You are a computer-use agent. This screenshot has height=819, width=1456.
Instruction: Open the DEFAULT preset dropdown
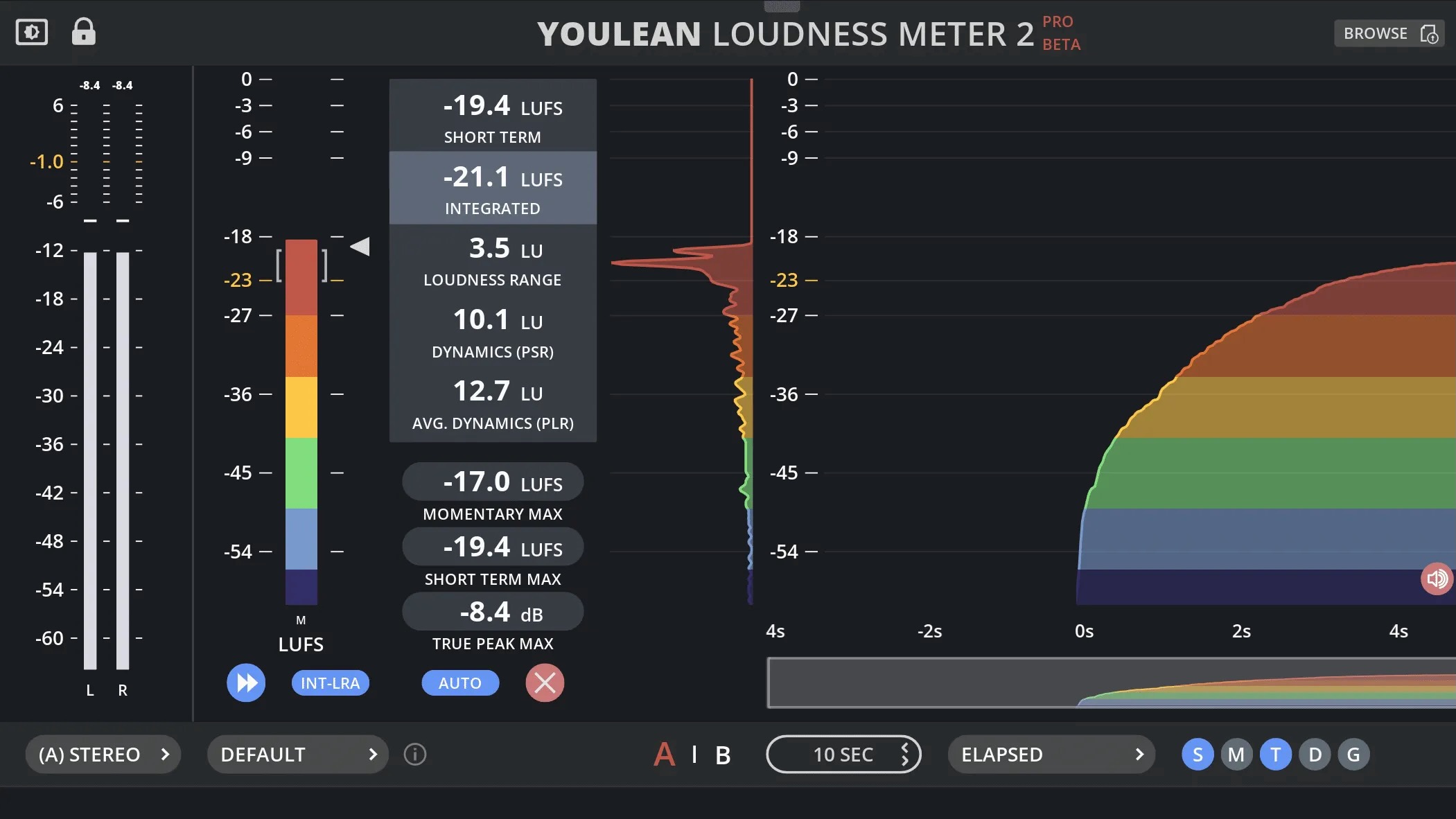click(x=297, y=754)
